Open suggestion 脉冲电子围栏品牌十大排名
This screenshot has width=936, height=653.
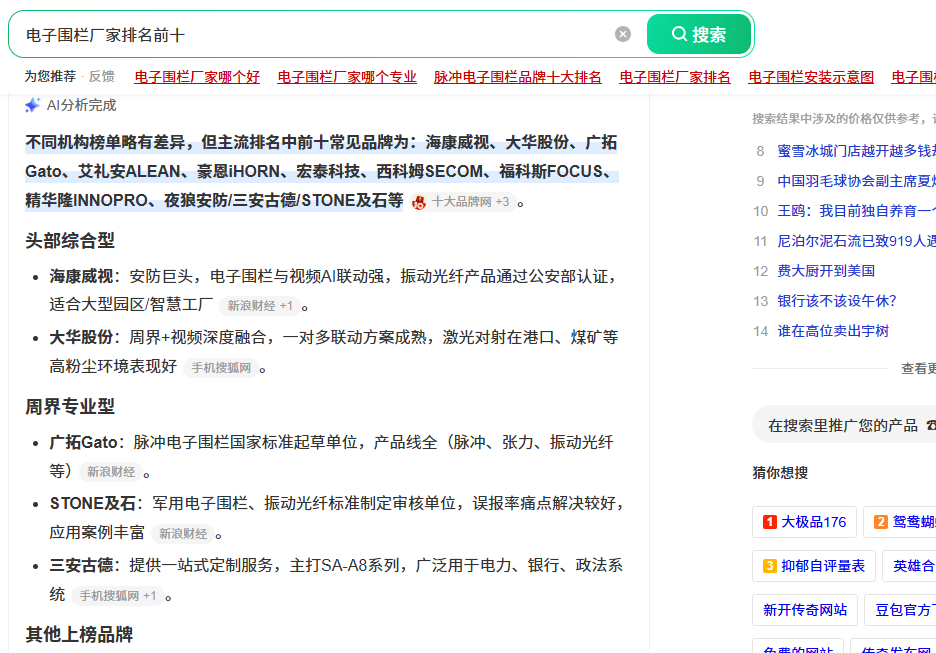(x=518, y=77)
